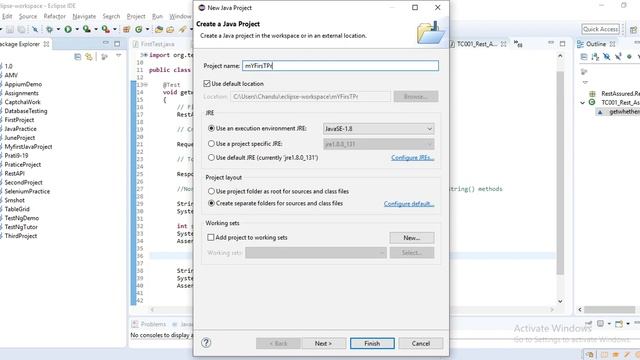Click the Open Task folder toolbar icon
This screenshot has width=640, height=360.
pyautogui.click(x=170, y=29)
